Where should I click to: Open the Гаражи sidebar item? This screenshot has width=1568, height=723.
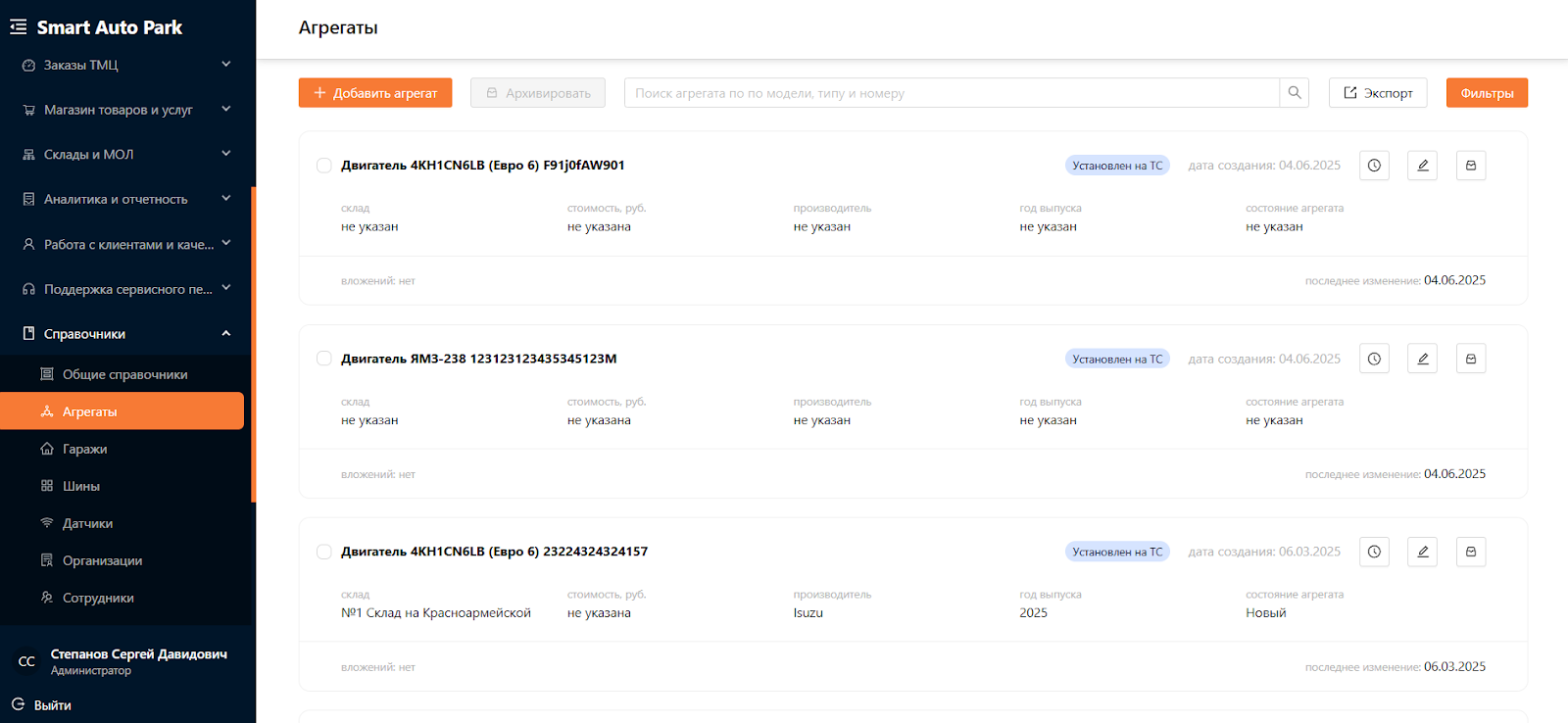tap(85, 449)
